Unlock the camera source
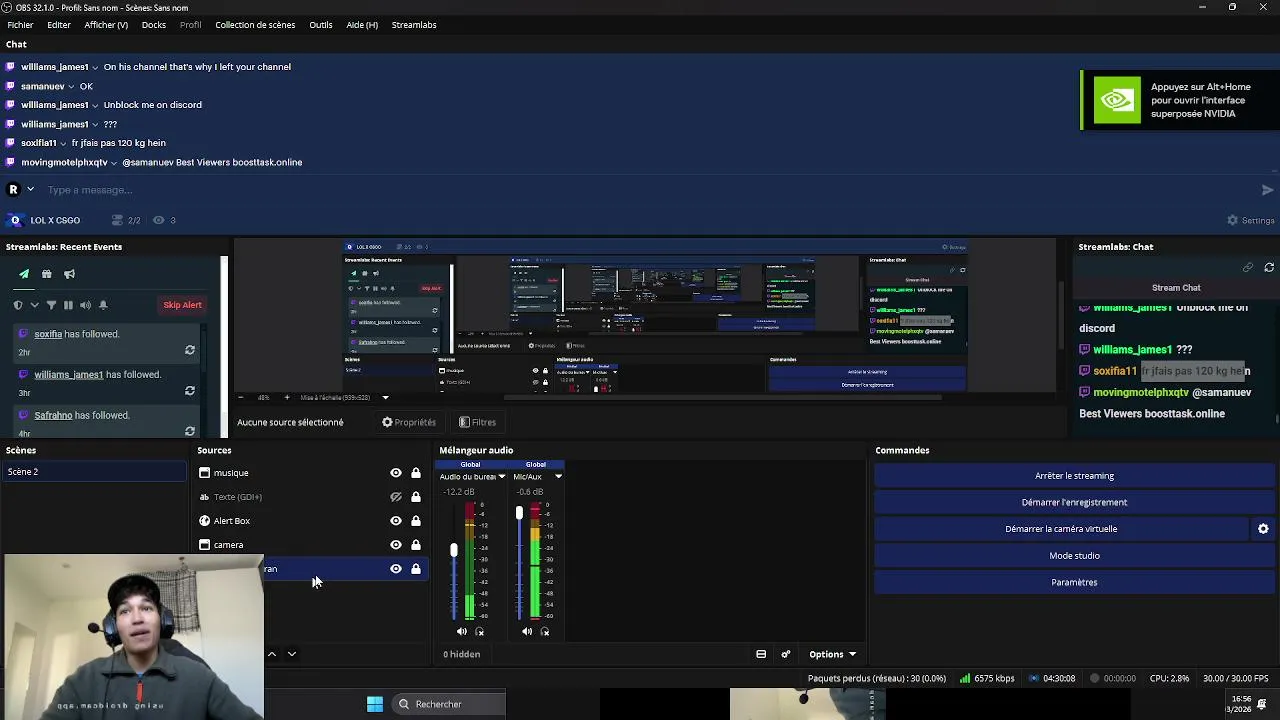Screen dimensions: 1280x720 point(416,545)
